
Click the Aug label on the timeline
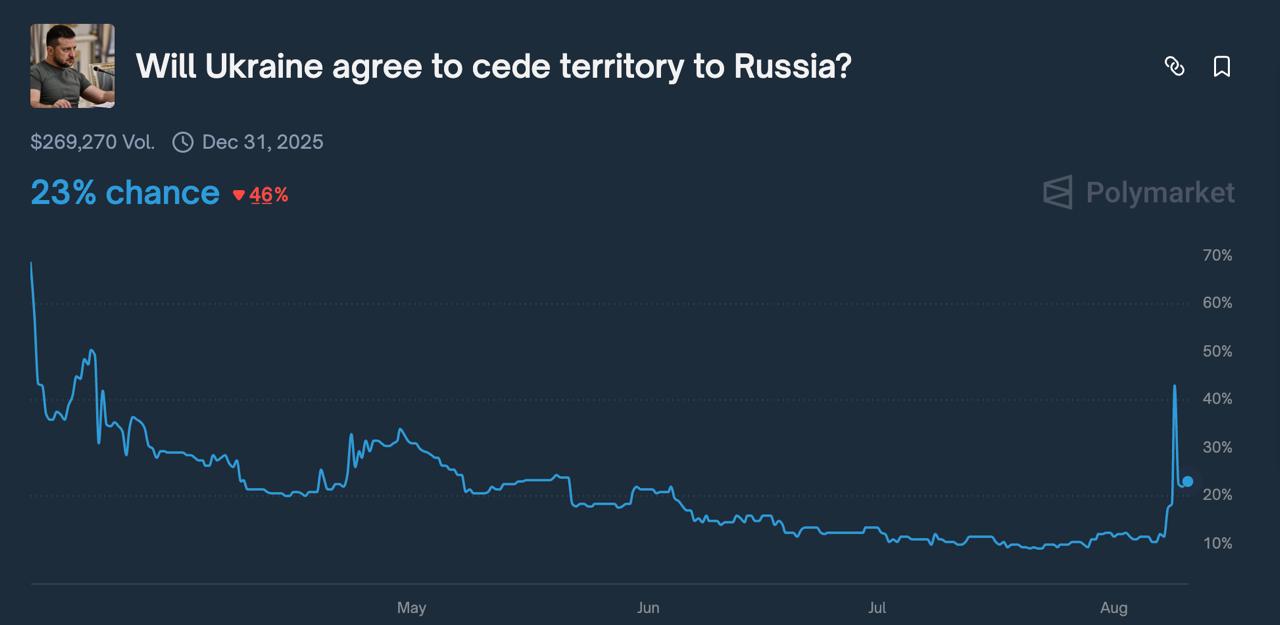tap(1113, 607)
